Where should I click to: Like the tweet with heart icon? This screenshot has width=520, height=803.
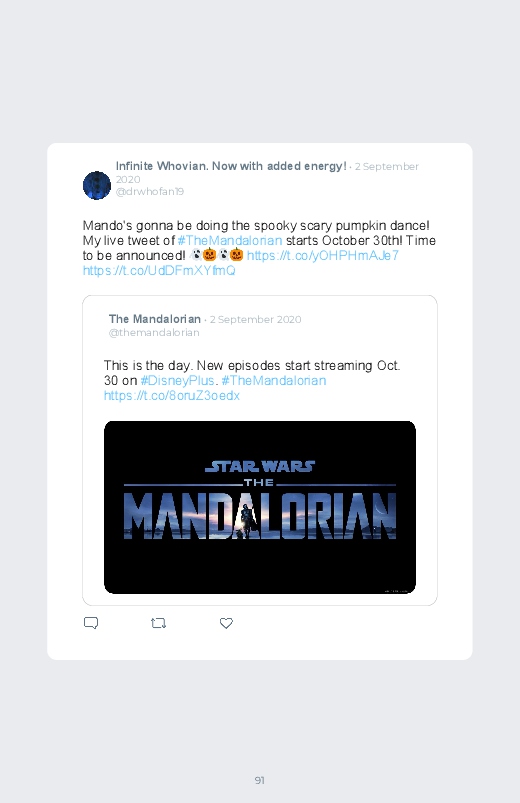point(226,623)
